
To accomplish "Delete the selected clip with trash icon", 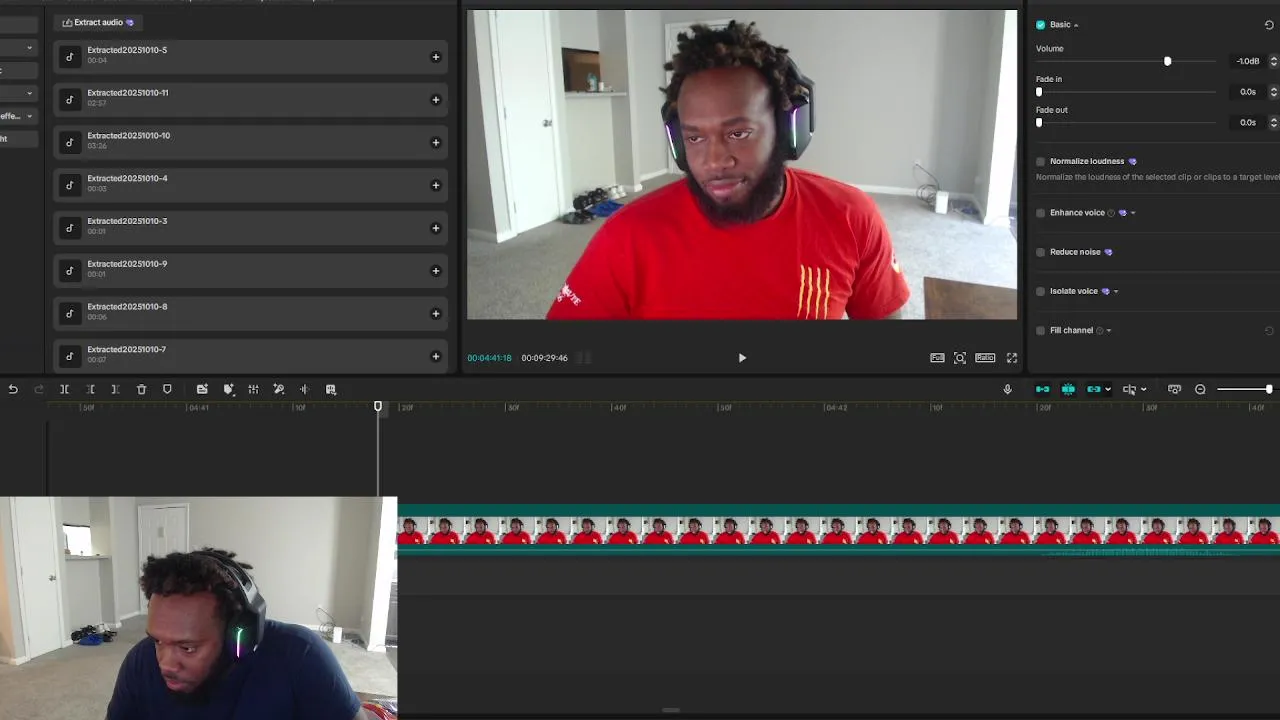I will coord(141,389).
